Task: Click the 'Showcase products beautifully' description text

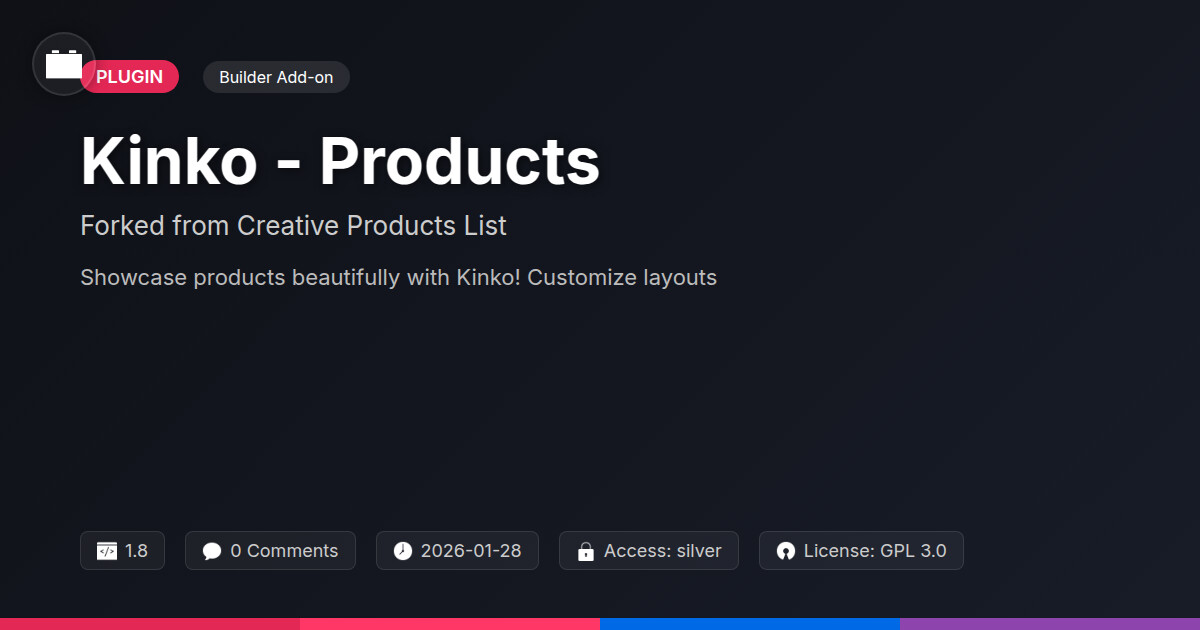Action: [398, 277]
